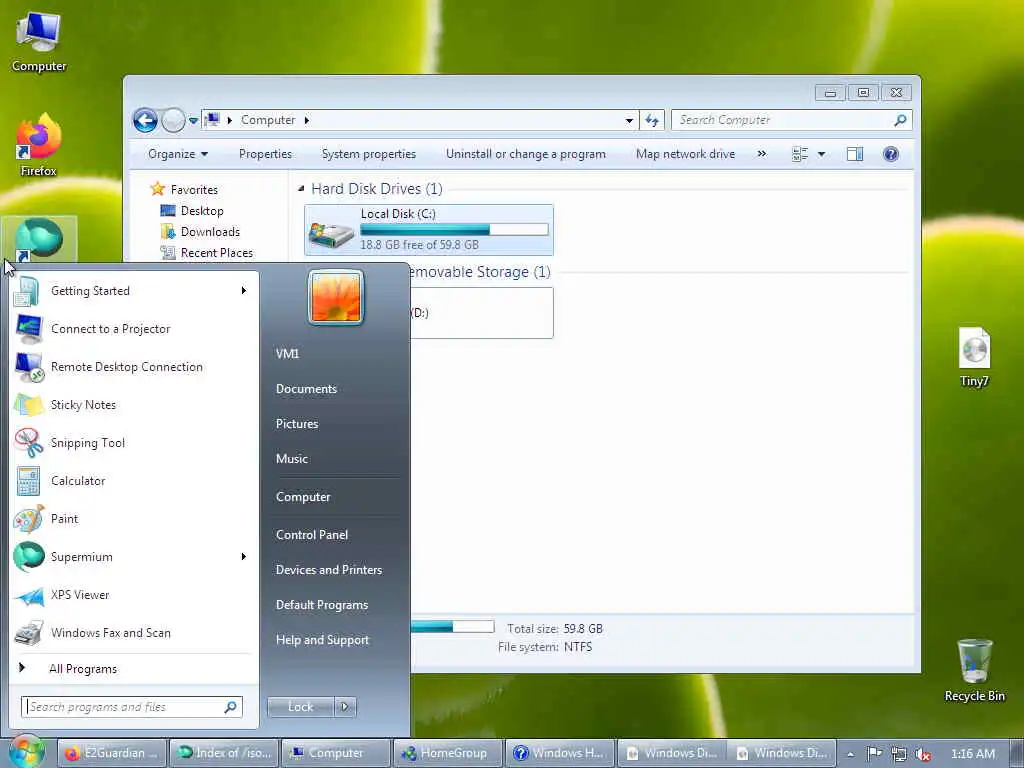
Task: Open Paint from the Start menu
Action: coord(134,519)
